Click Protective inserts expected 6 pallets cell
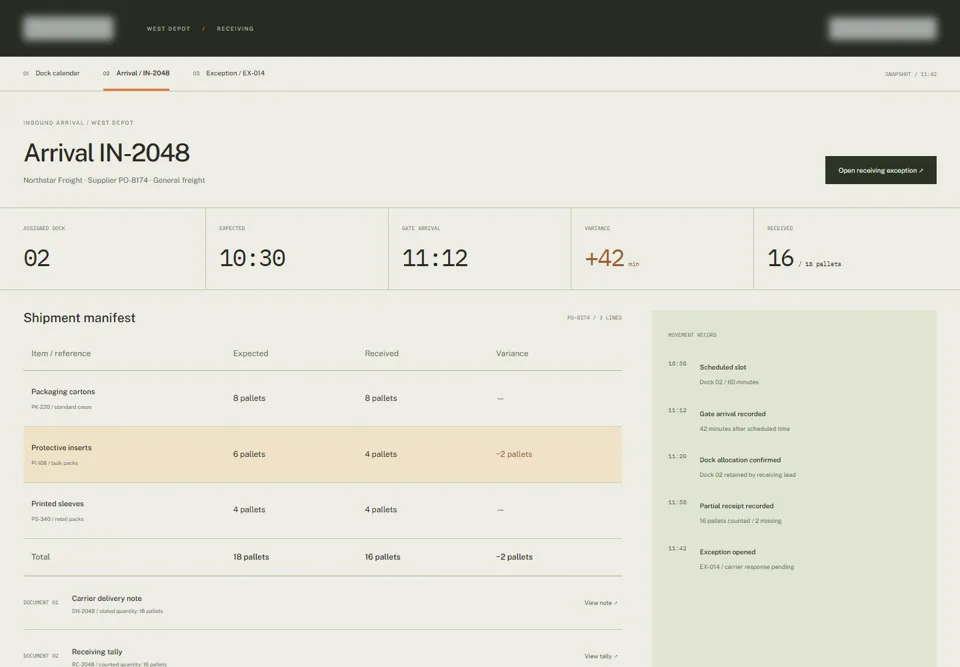960x667 pixels. [249, 454]
